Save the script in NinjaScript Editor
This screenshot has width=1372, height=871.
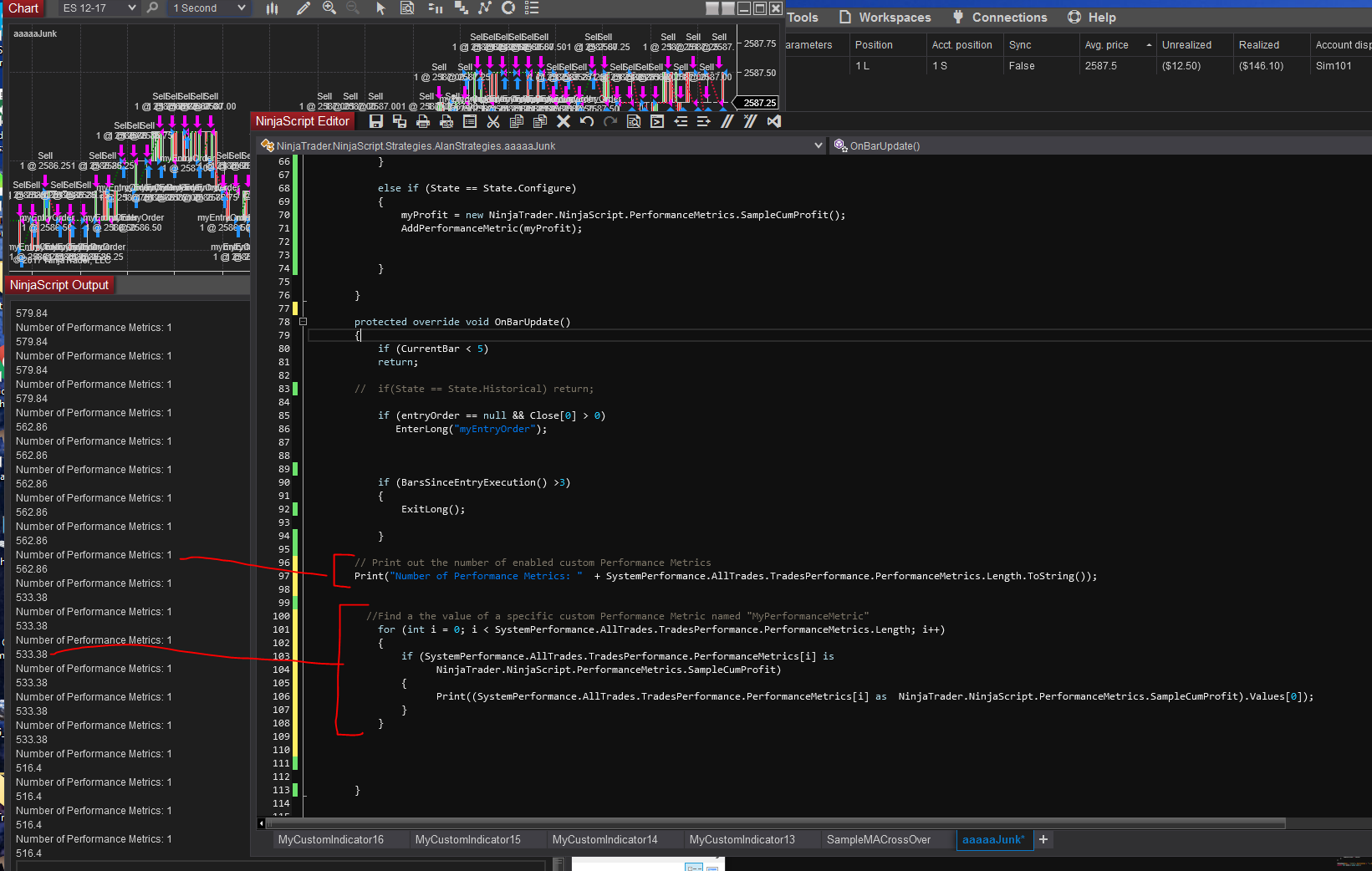pyautogui.click(x=376, y=121)
